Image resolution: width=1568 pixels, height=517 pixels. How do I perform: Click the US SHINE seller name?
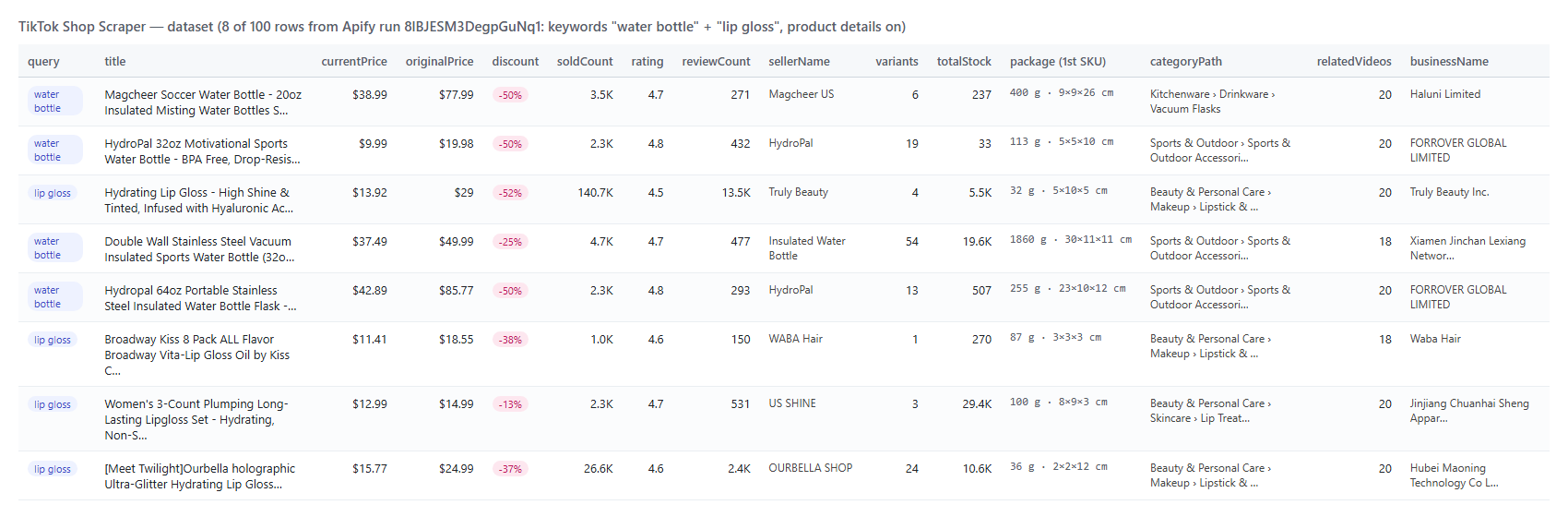tap(792, 403)
